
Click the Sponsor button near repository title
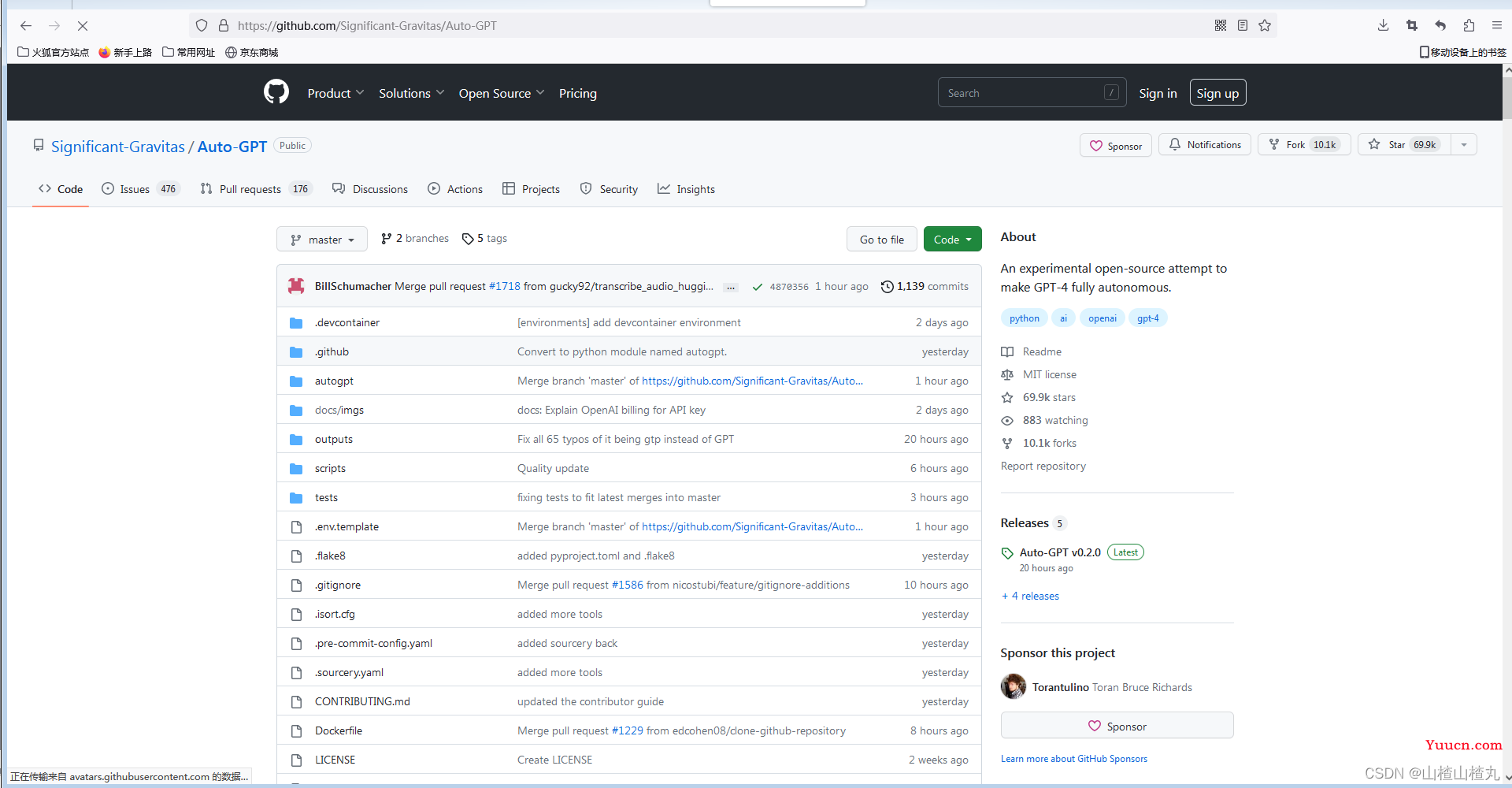[x=1116, y=145]
